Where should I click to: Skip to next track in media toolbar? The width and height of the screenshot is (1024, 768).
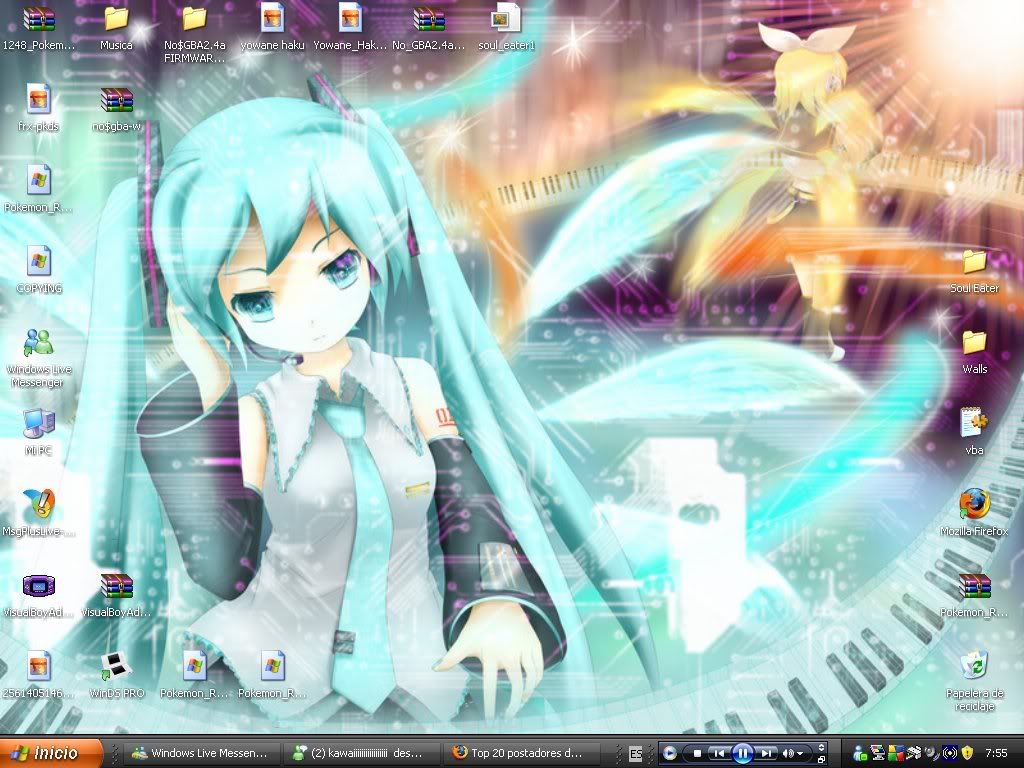coord(766,753)
